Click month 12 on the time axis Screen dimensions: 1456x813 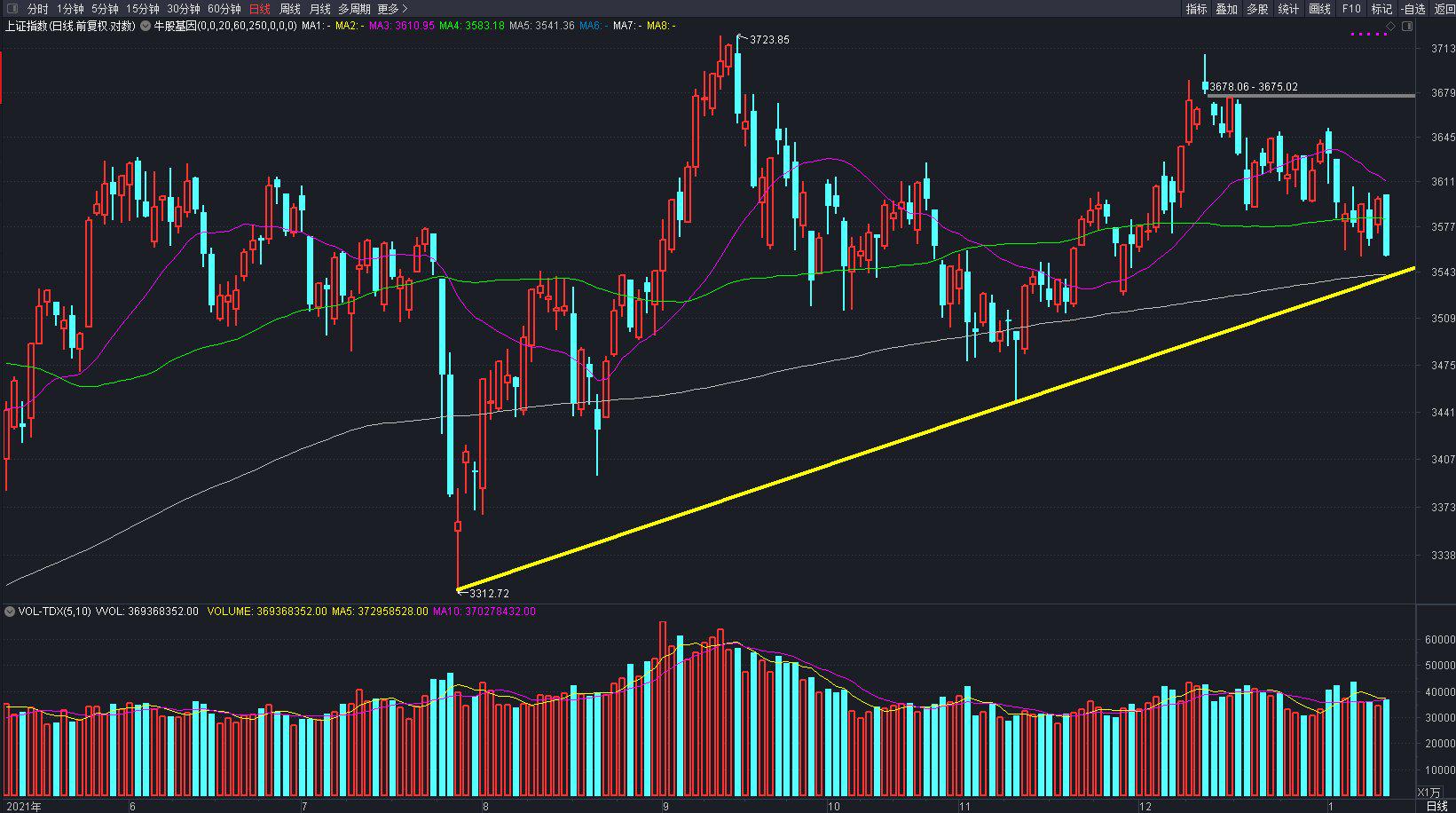[x=1145, y=806]
